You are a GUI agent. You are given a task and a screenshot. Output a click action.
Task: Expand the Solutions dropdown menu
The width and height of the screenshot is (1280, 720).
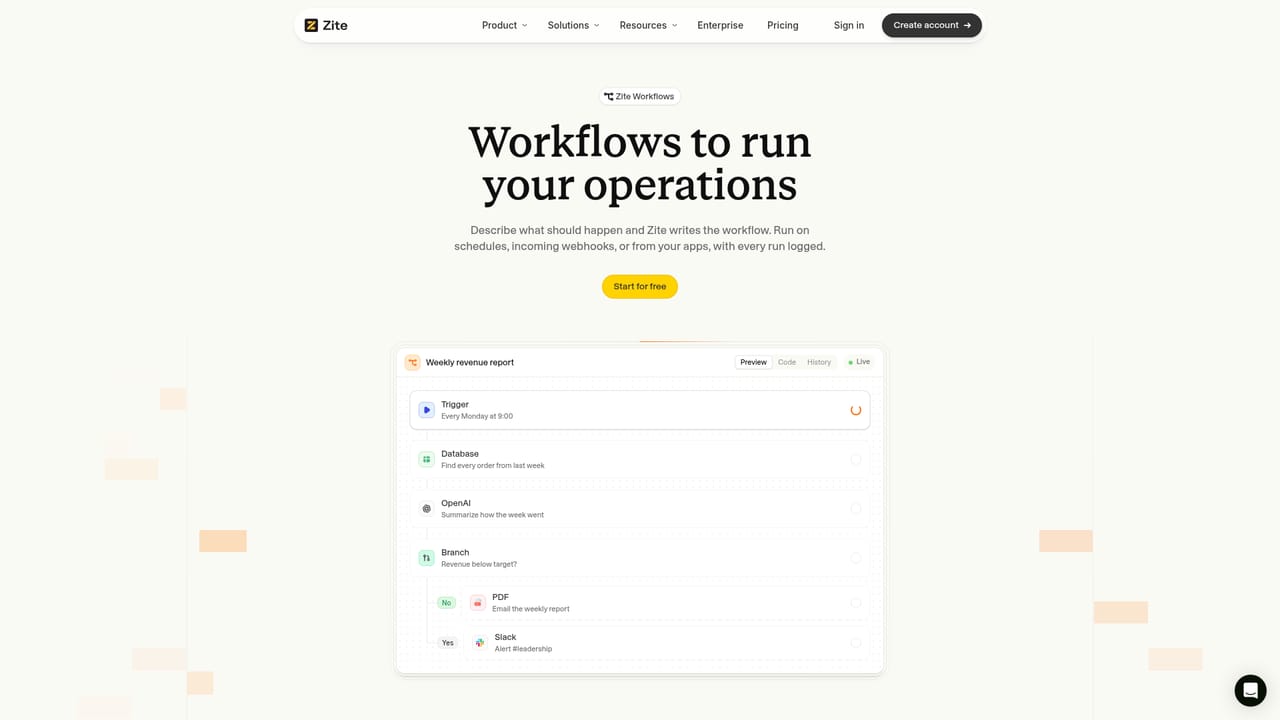coord(573,25)
